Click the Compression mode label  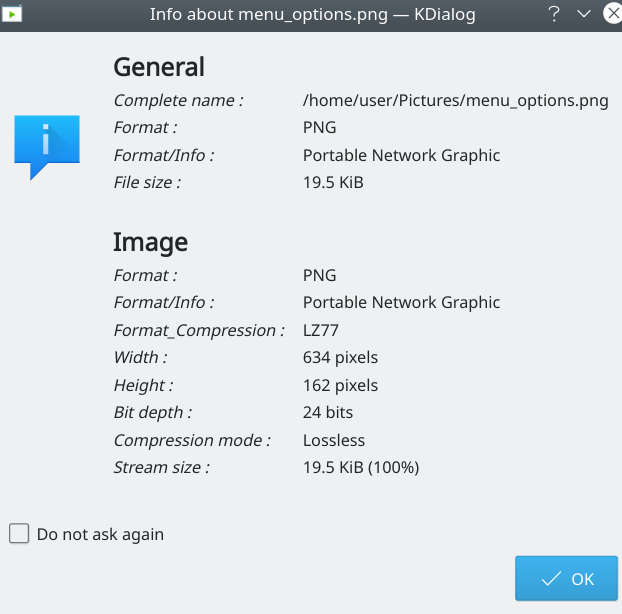(x=192, y=440)
